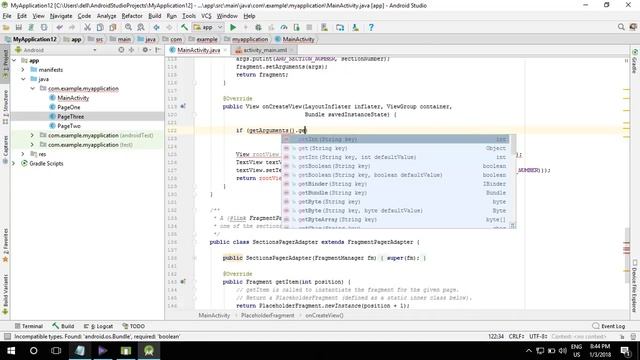
Task: Choose getBoolean(String key) completion suggestion
Action: pyautogui.click(x=397, y=166)
